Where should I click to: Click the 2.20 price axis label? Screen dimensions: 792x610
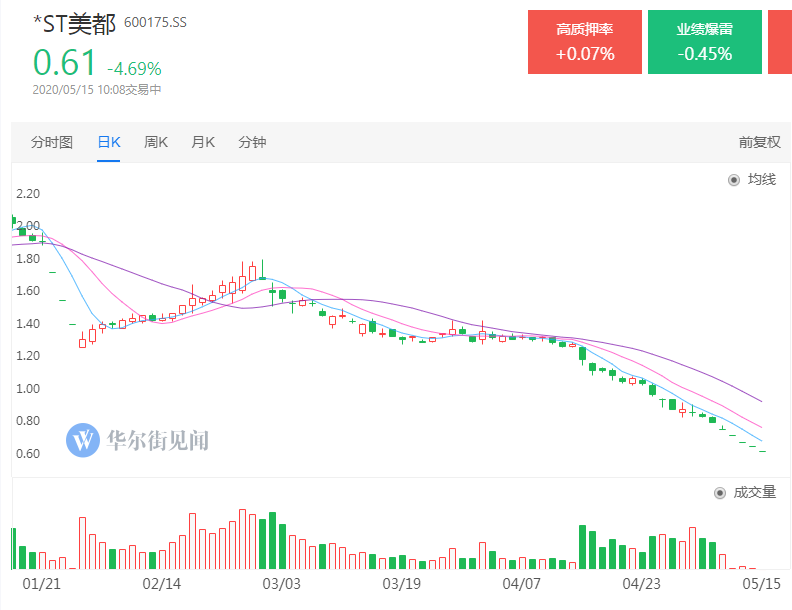click(28, 194)
